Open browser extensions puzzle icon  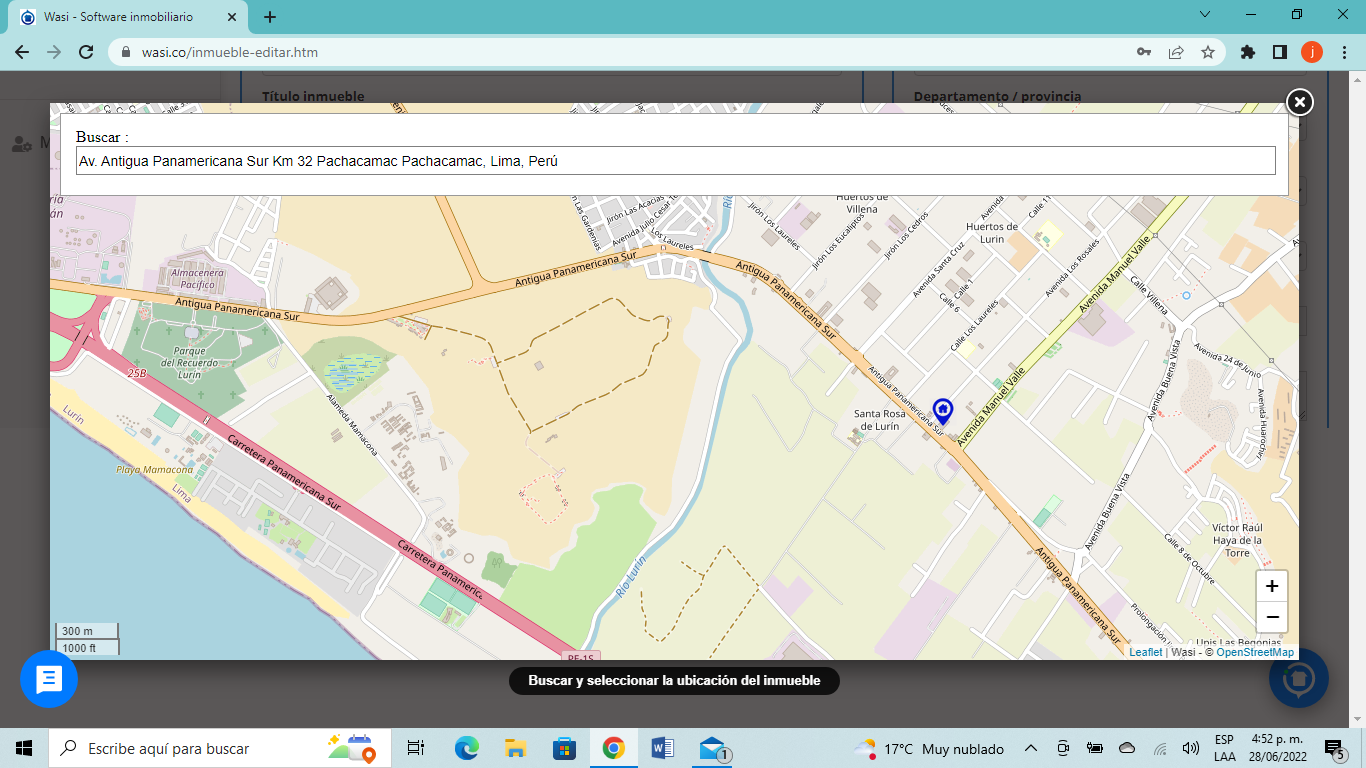[x=1247, y=52]
